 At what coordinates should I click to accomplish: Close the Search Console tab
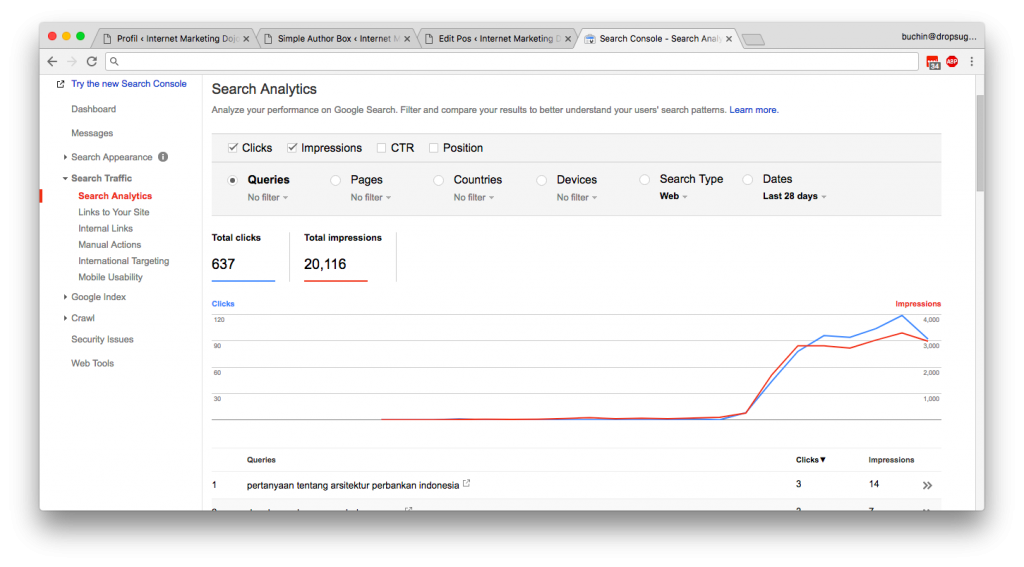click(x=729, y=39)
